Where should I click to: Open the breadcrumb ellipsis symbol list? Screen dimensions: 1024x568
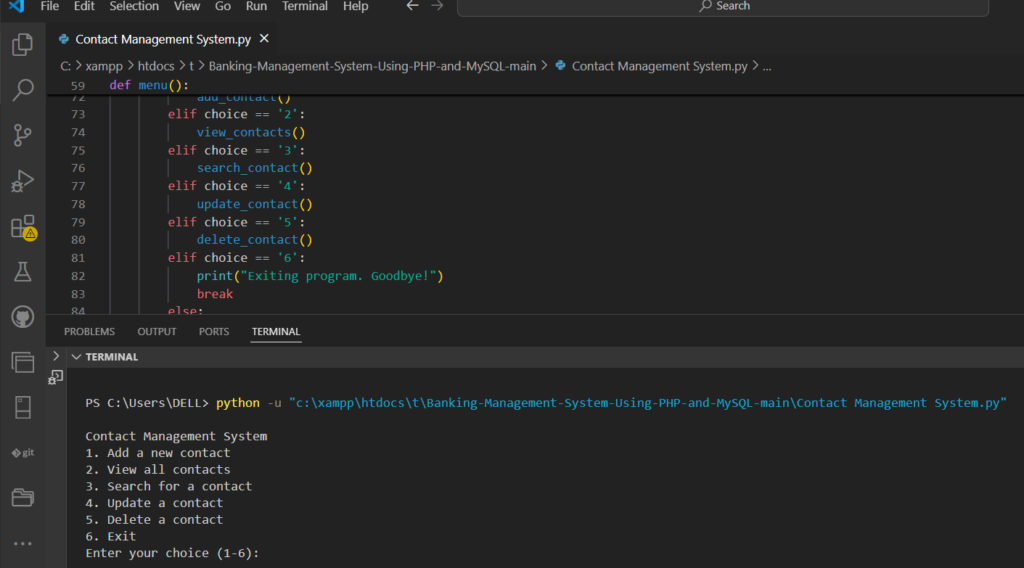coord(767,66)
